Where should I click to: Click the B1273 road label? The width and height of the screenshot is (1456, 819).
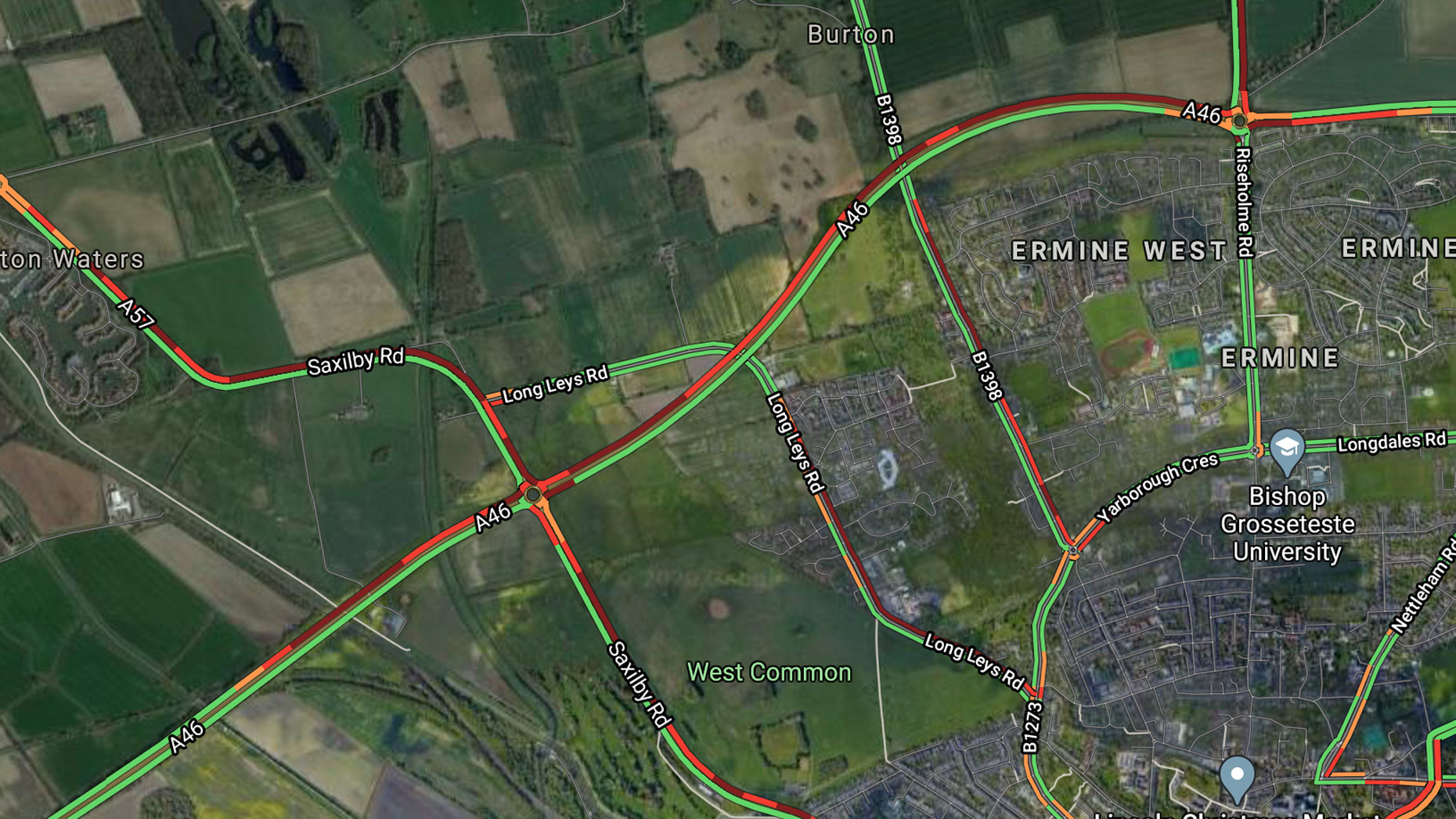[1033, 728]
